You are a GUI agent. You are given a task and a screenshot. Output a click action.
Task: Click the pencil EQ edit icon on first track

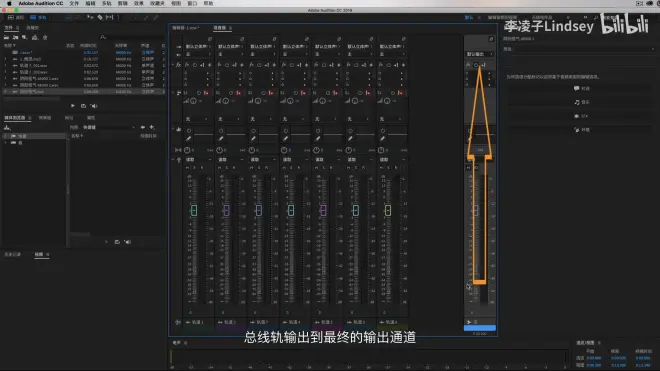[x=189, y=139]
